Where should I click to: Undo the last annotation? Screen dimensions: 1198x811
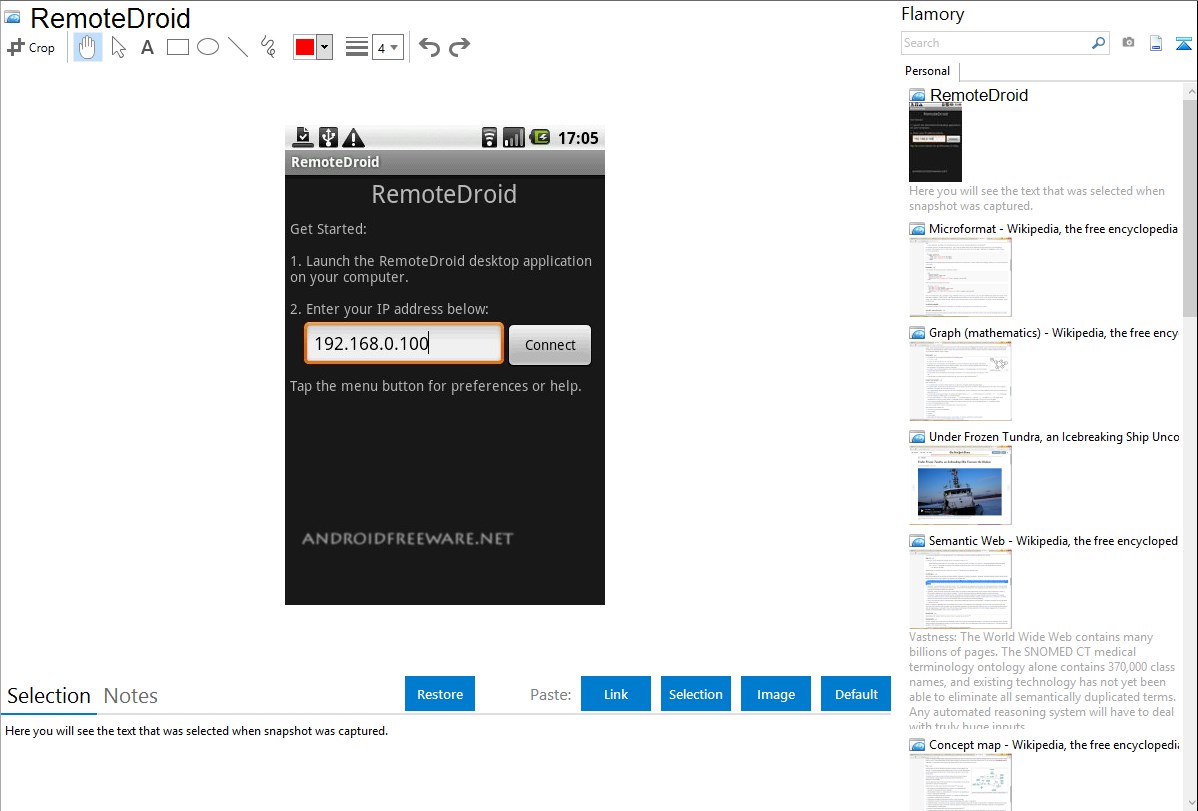(429, 47)
